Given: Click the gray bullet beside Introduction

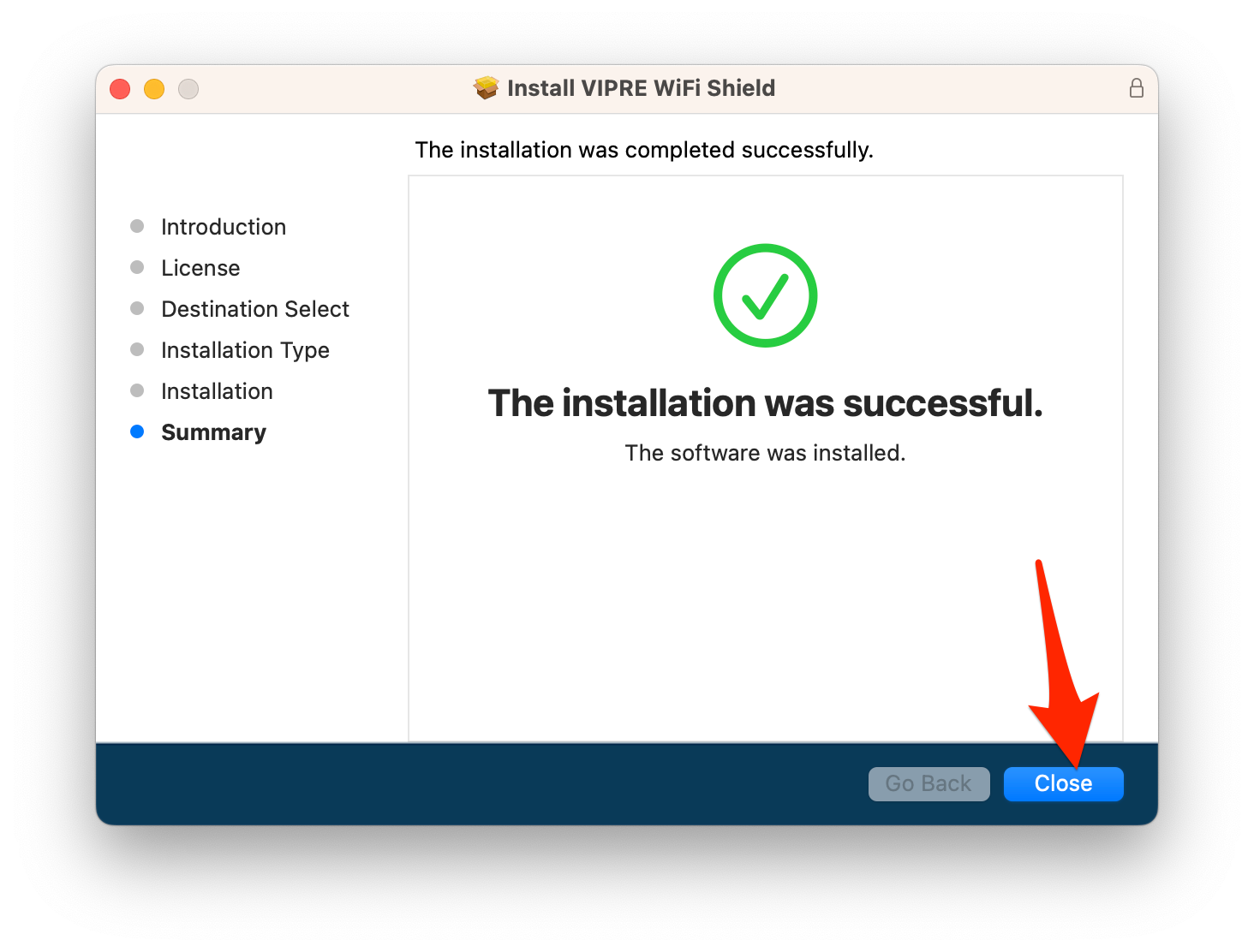Looking at the screenshot, I should [137, 226].
